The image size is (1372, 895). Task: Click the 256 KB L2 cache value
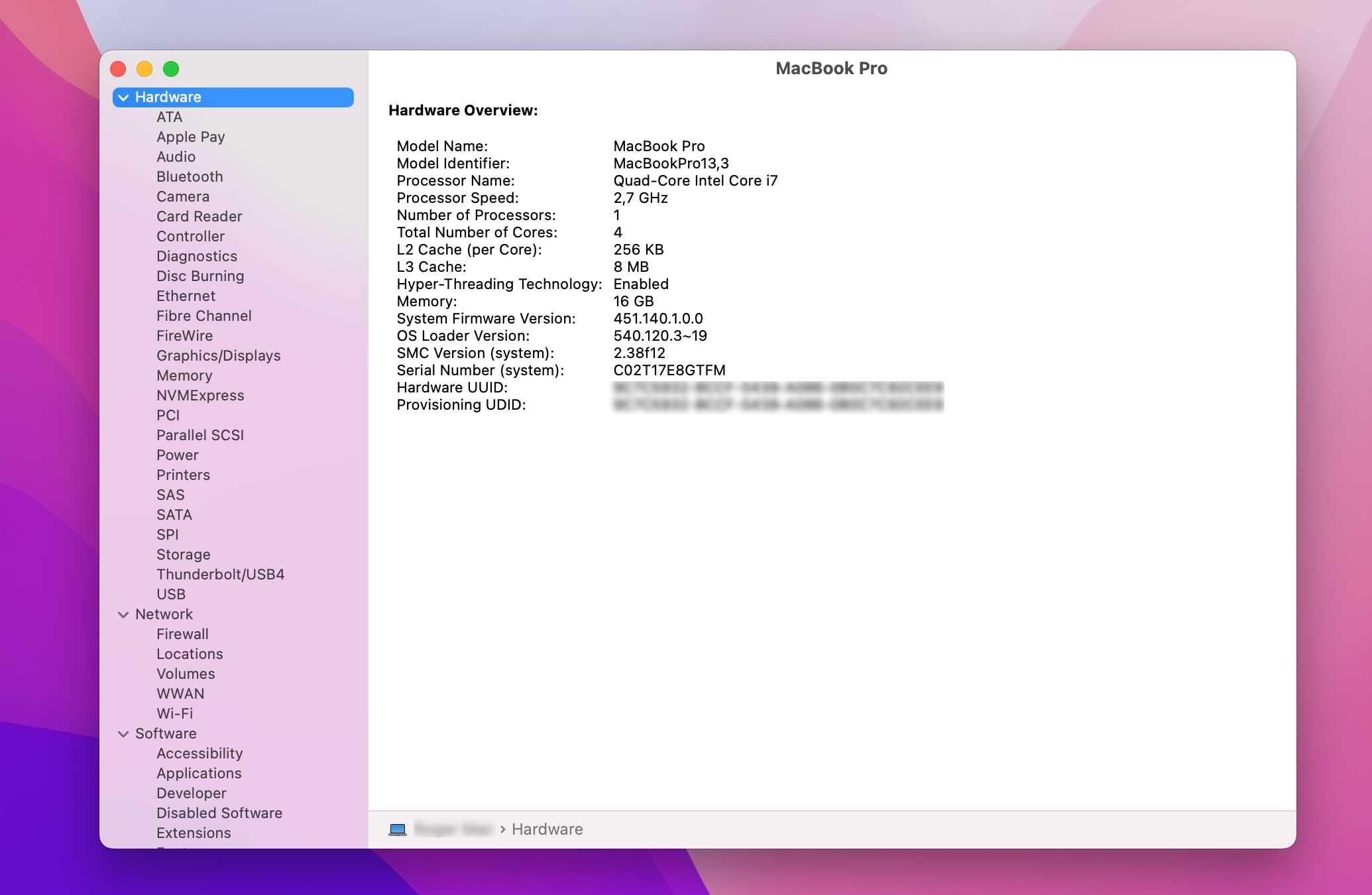pos(638,250)
